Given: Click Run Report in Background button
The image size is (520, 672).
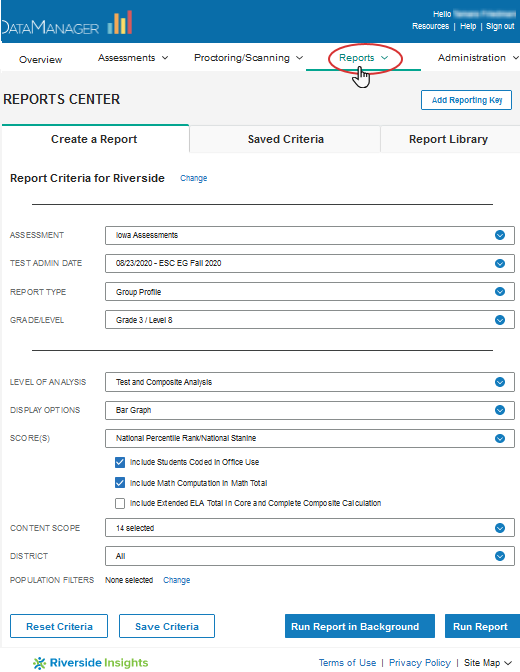Looking at the screenshot, I should pyautogui.click(x=360, y=626).
